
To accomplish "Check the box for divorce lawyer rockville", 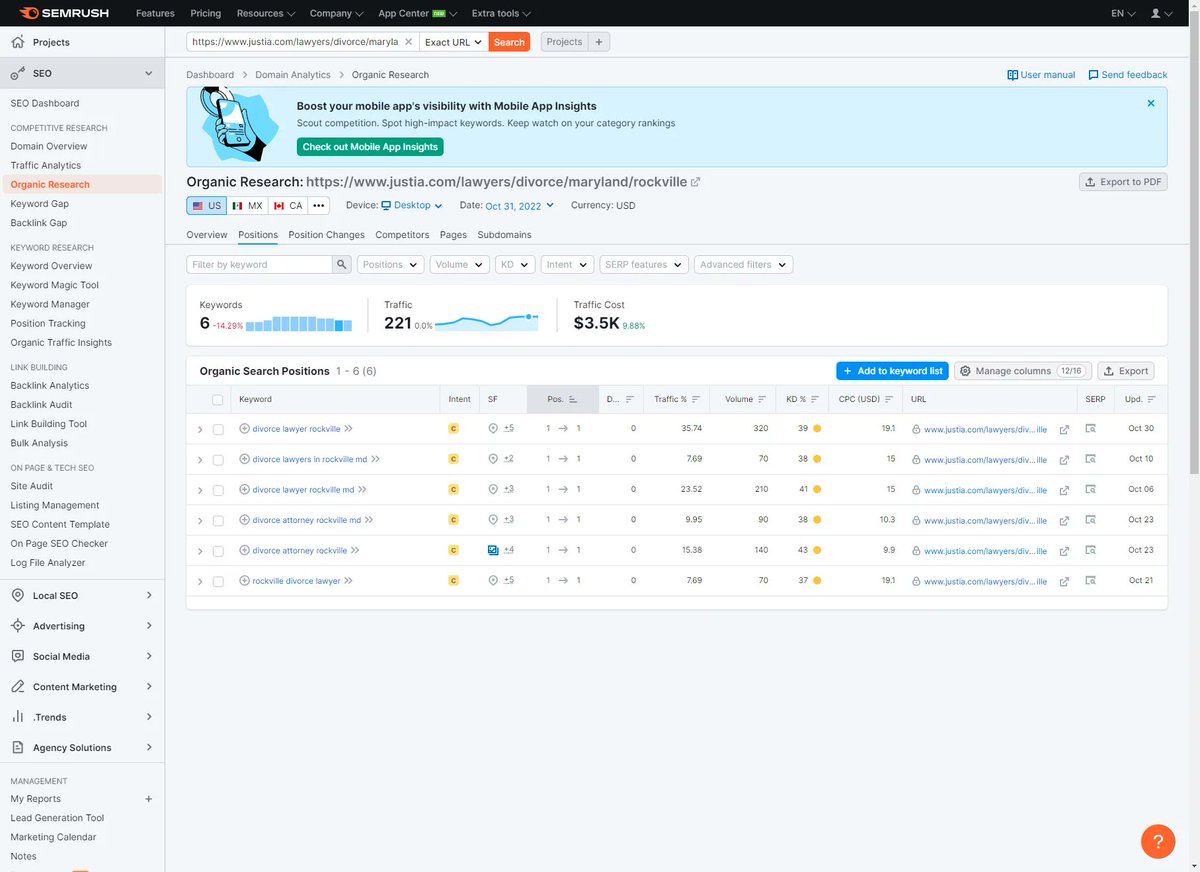I will (218, 429).
